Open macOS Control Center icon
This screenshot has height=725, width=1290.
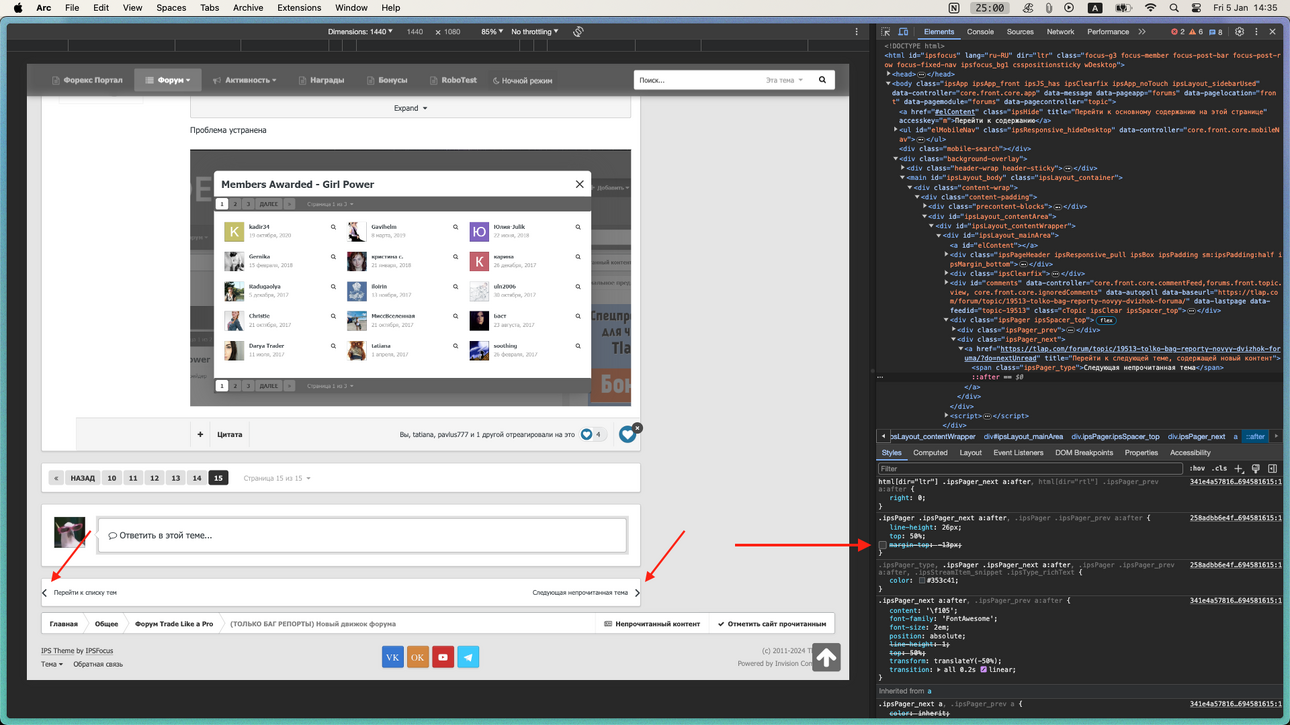pos(1196,8)
